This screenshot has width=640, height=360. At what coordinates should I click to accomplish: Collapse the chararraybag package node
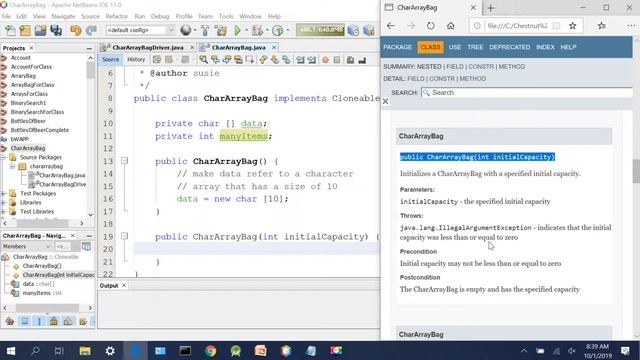(x=12, y=166)
